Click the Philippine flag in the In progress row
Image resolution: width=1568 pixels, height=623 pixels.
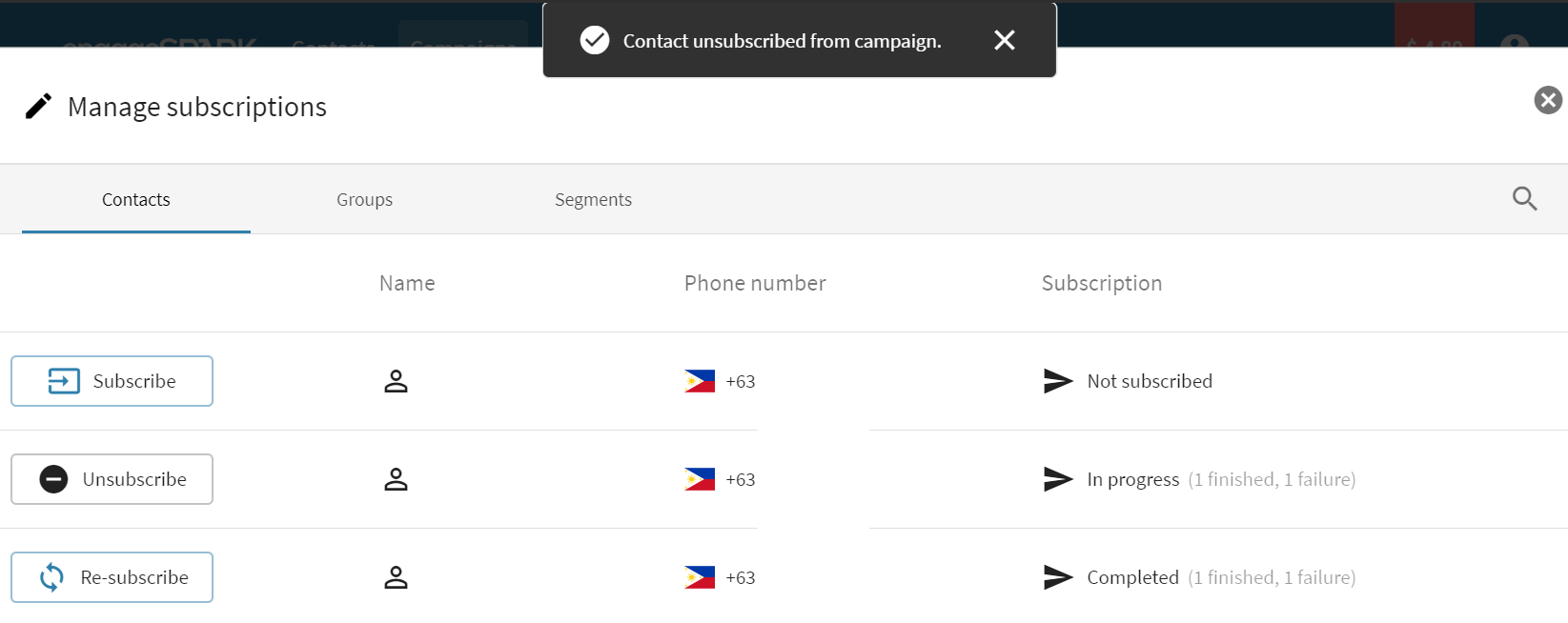tap(700, 479)
